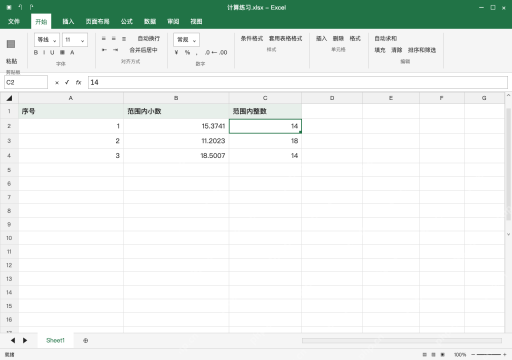The image size is (512, 360).
Task: Open the 等线 font name dropdown
Action: click(x=47, y=40)
